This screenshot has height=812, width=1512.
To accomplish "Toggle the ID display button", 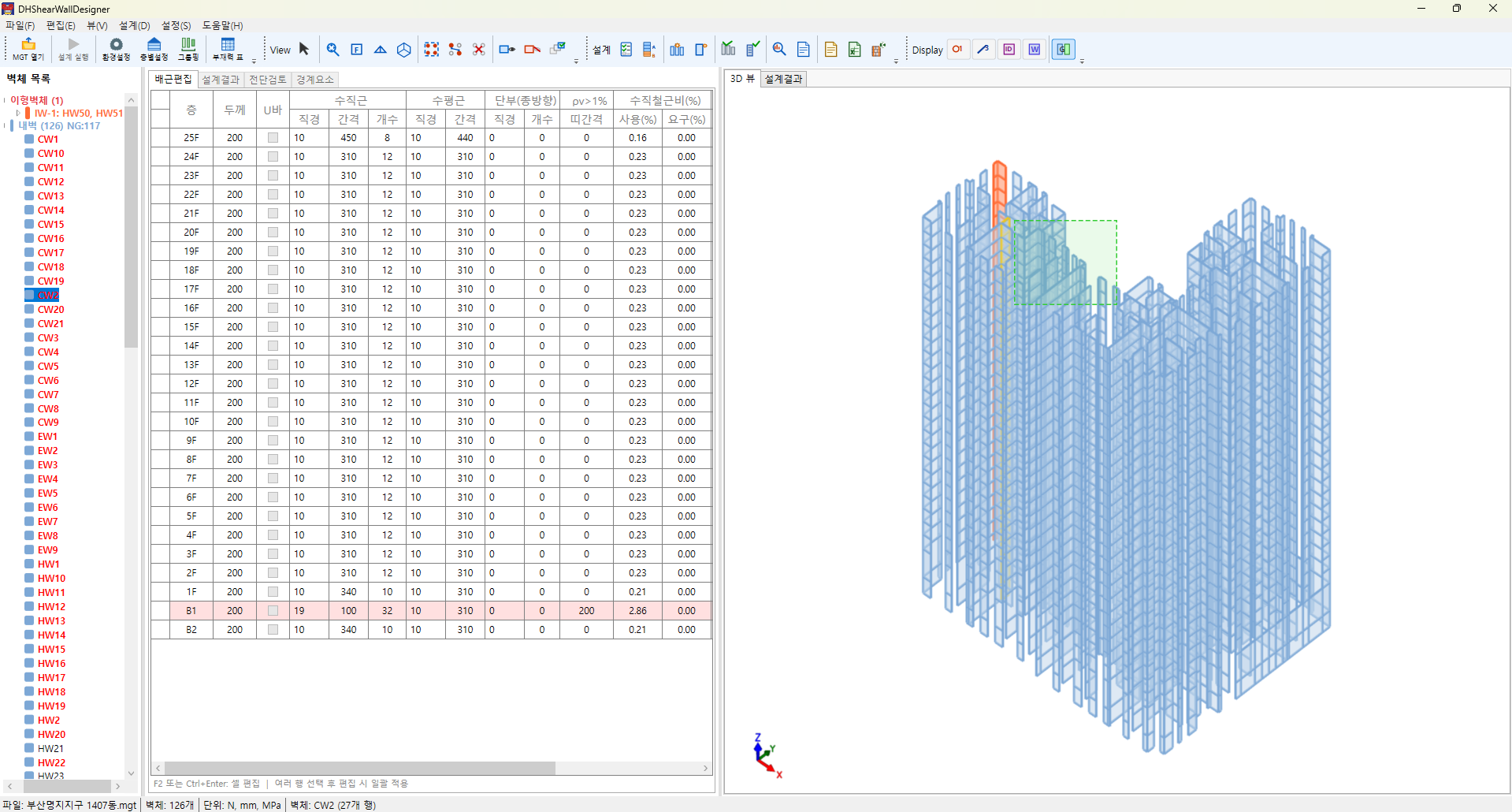I will point(1009,50).
